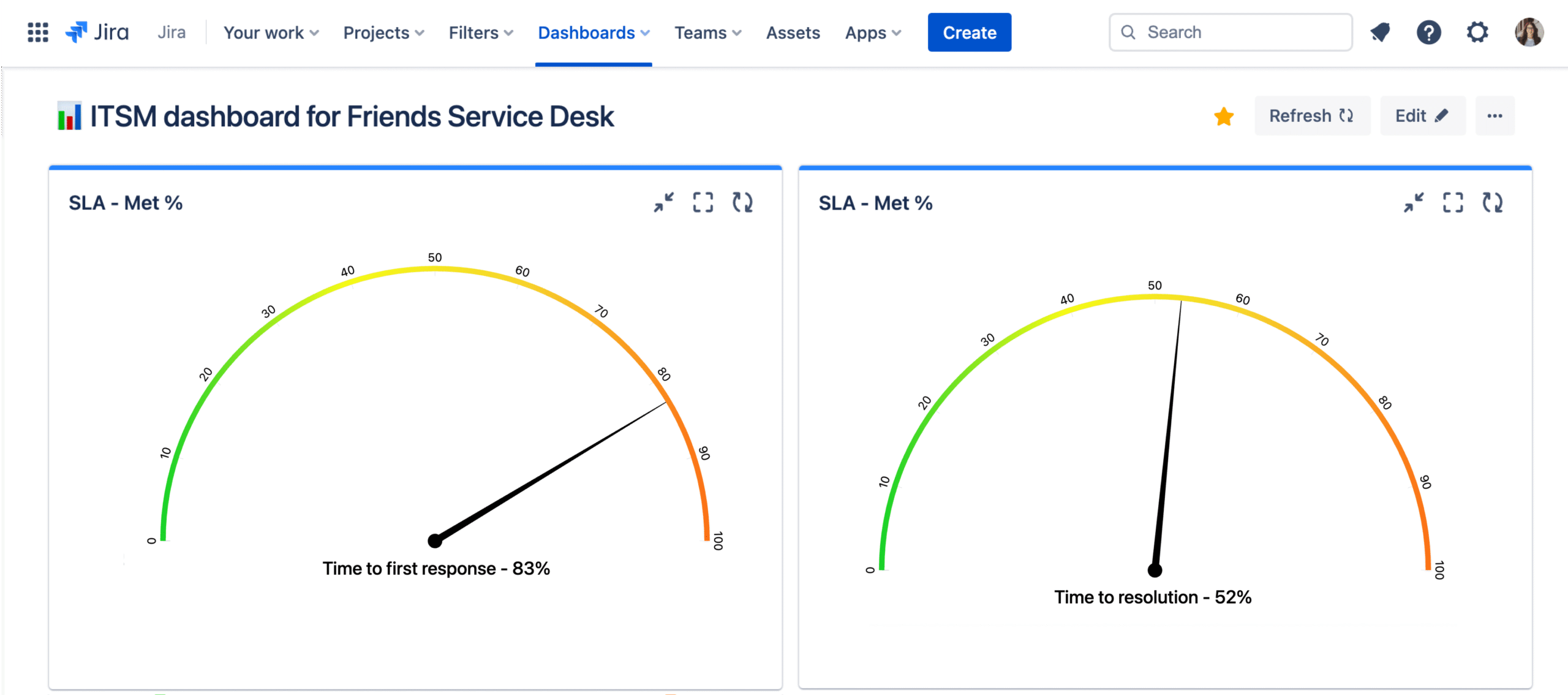
Task: Expand the Your work dropdown
Action: [271, 32]
